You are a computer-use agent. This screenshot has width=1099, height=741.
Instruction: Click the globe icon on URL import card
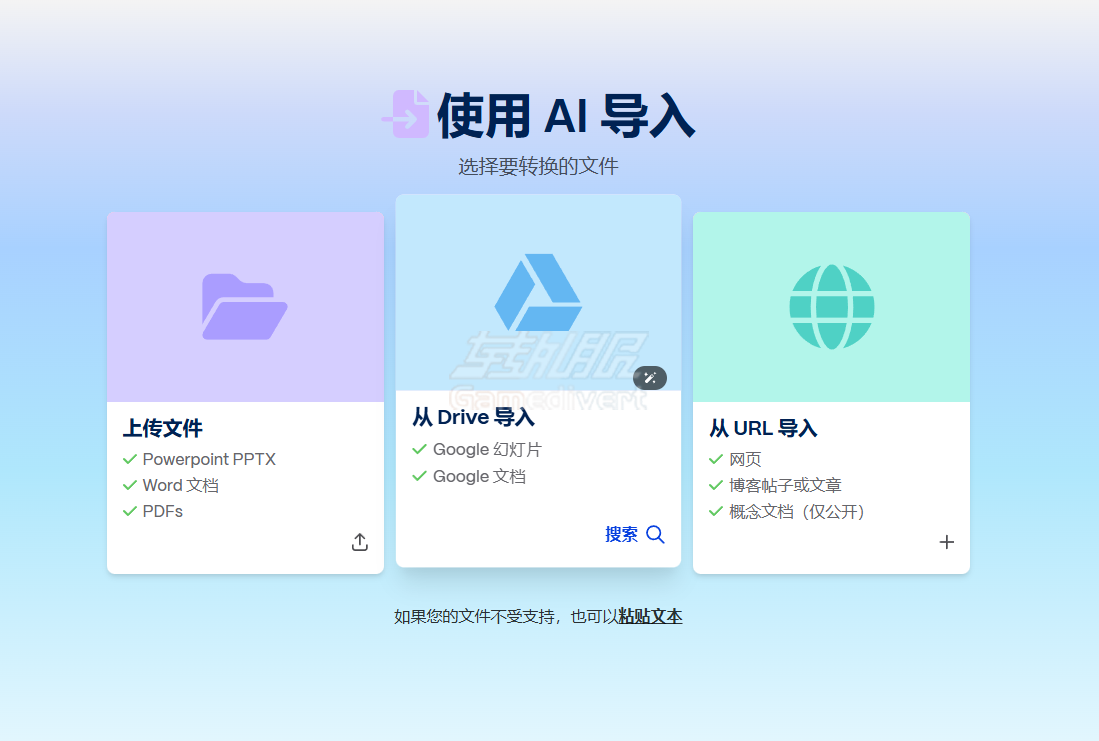click(x=830, y=305)
